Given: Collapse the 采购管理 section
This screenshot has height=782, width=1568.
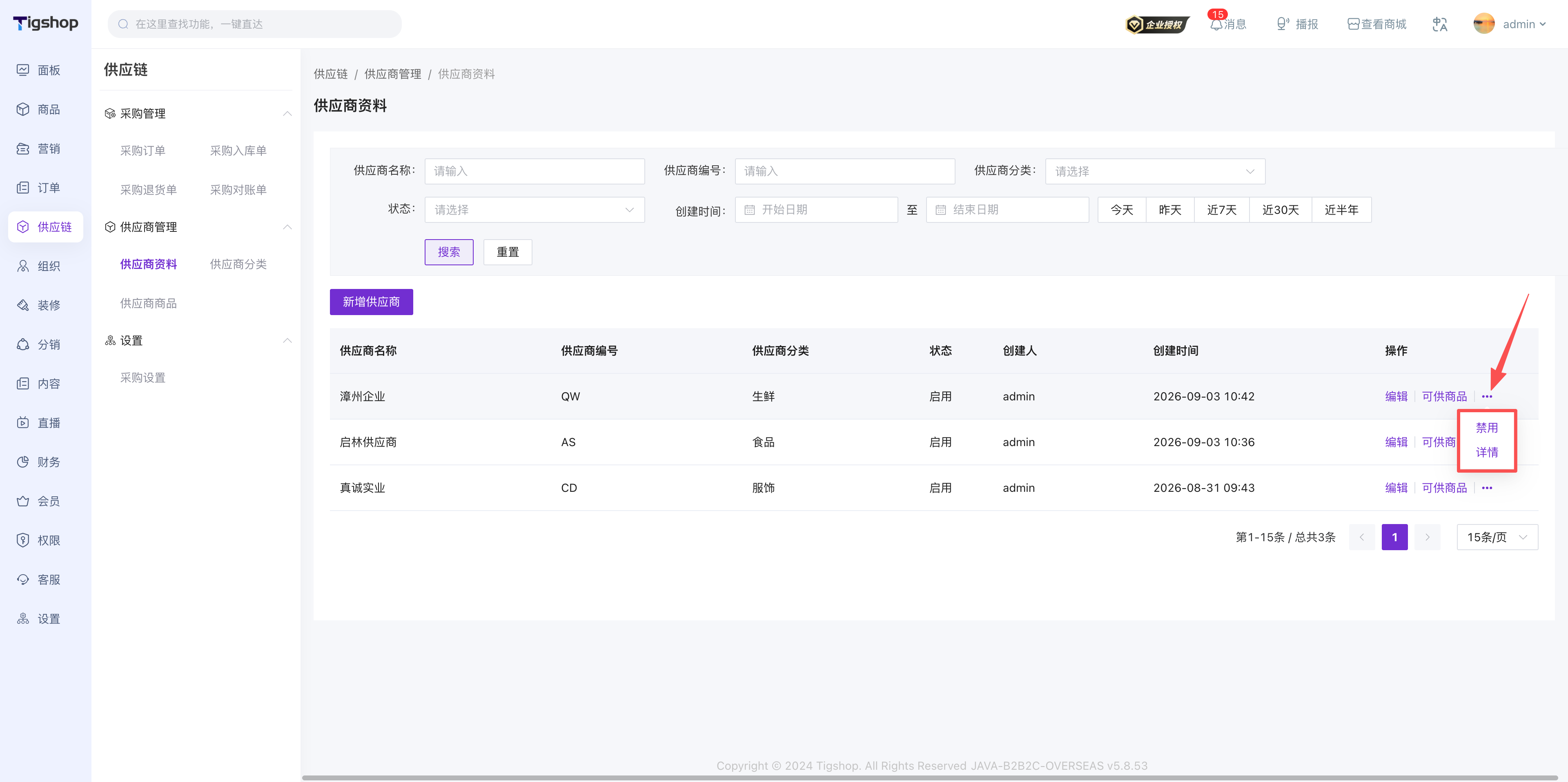Looking at the screenshot, I should coord(287,114).
